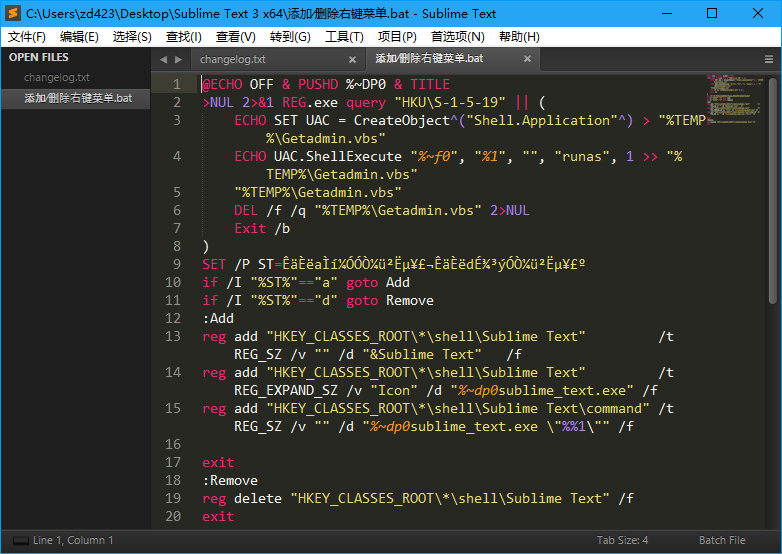Click the exit keyword on line 20
This screenshot has height=554, width=782.
[218, 516]
